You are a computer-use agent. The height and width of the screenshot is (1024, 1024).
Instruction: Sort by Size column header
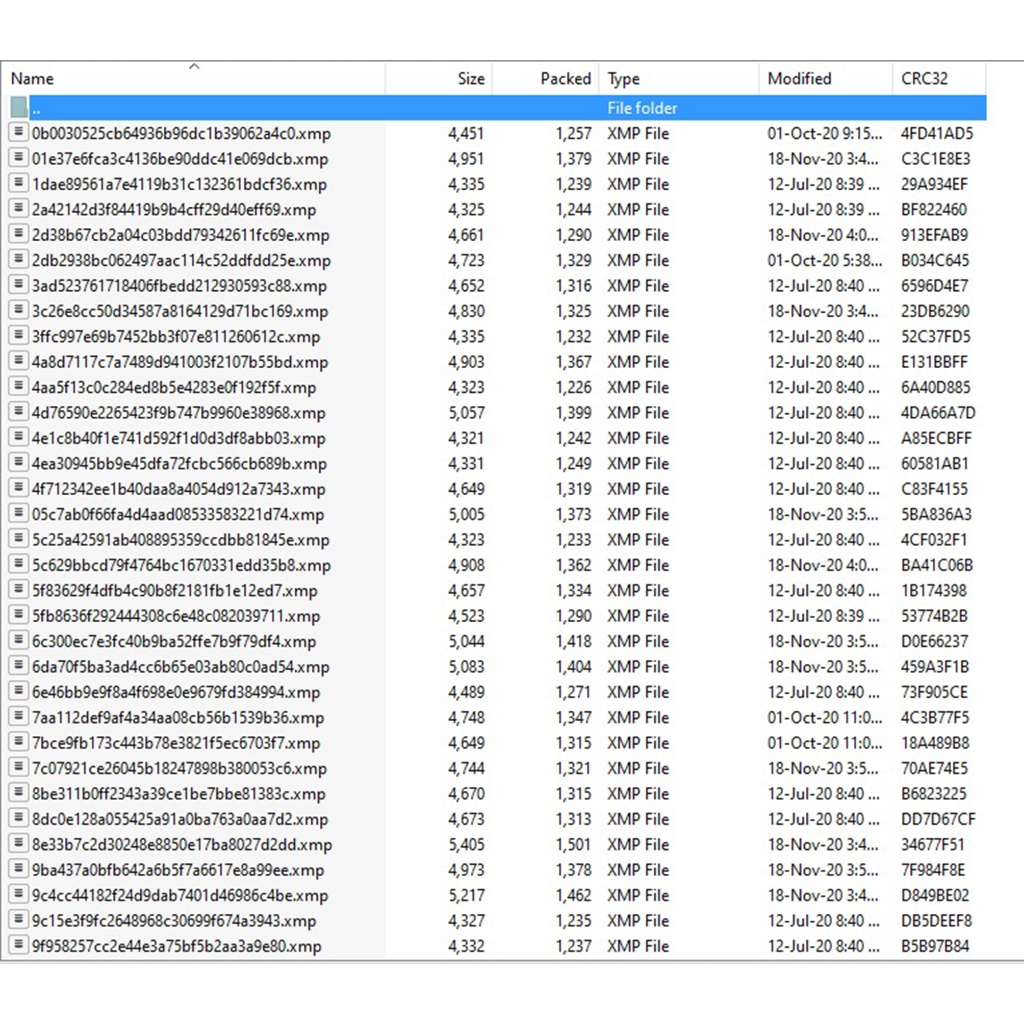click(470, 79)
